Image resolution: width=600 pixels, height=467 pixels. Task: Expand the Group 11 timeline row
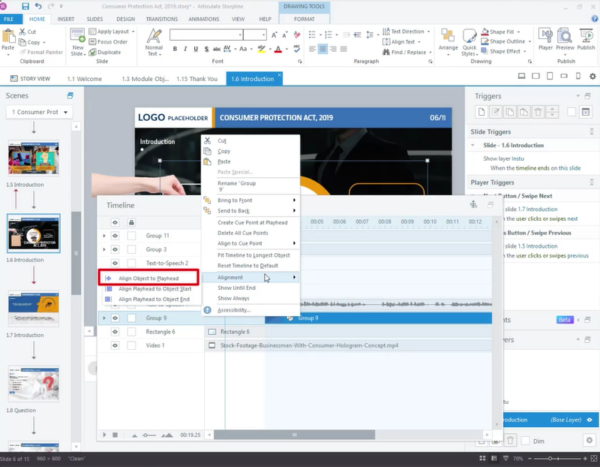click(104, 235)
